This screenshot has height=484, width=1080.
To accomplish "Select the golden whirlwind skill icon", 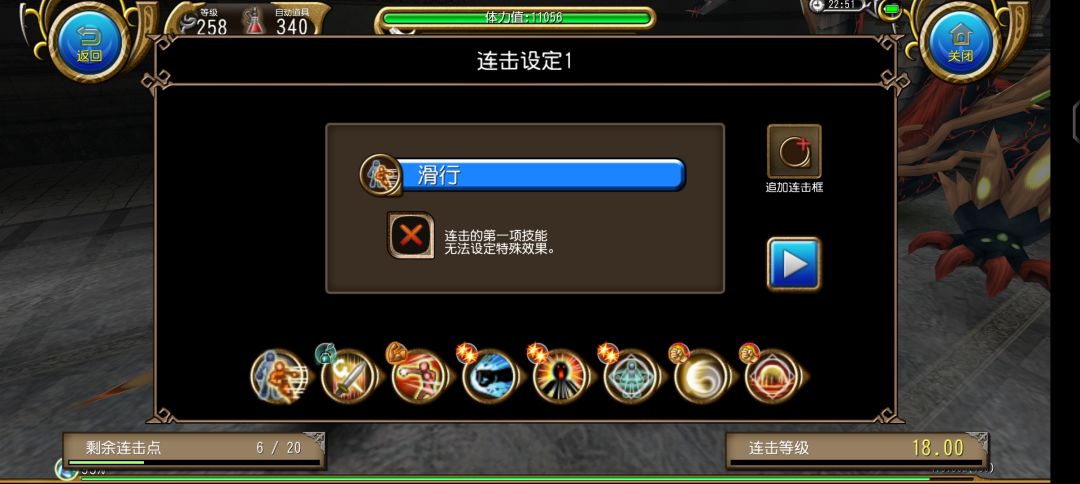I will click(x=701, y=377).
